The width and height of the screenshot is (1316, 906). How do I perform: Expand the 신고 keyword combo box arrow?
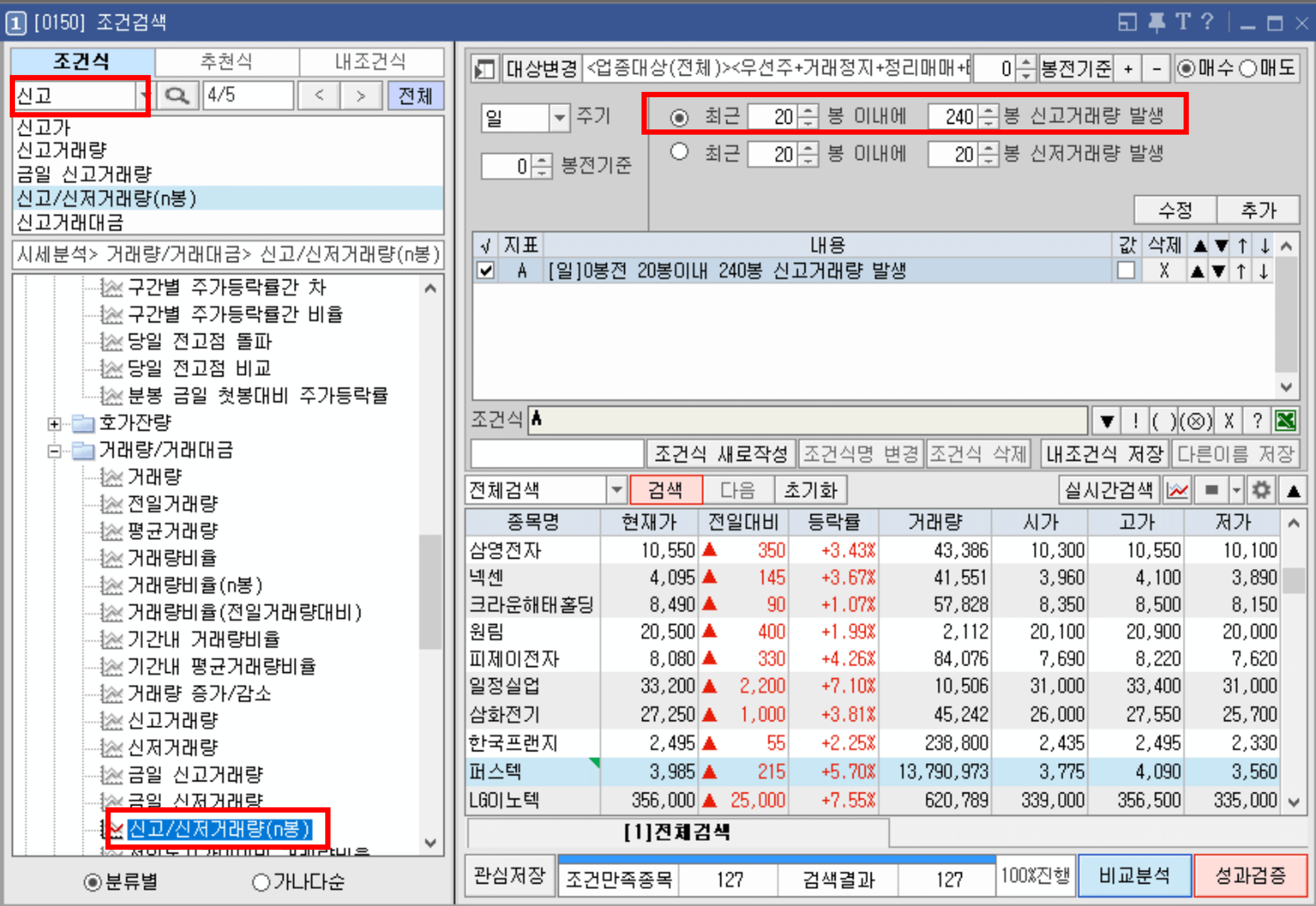[145, 95]
